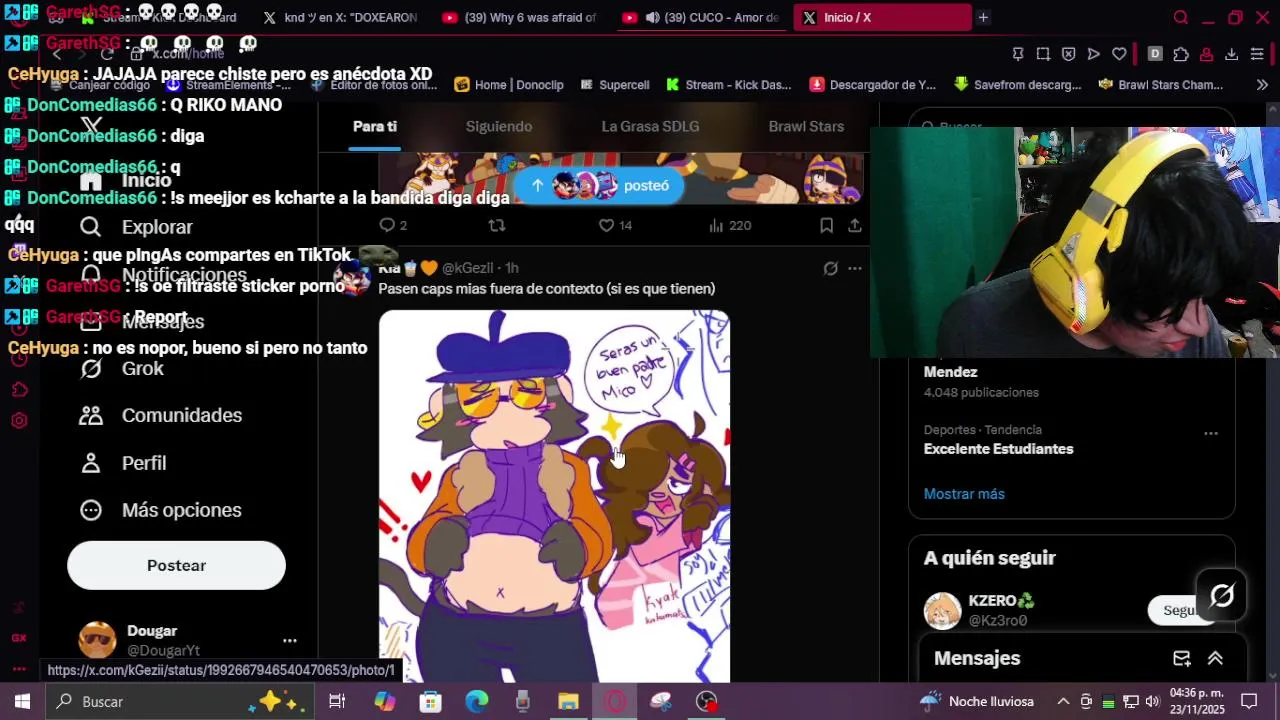The height and width of the screenshot is (720, 1280).
Task: Switch to CUCO - Amor de browser tab
Action: (x=700, y=17)
